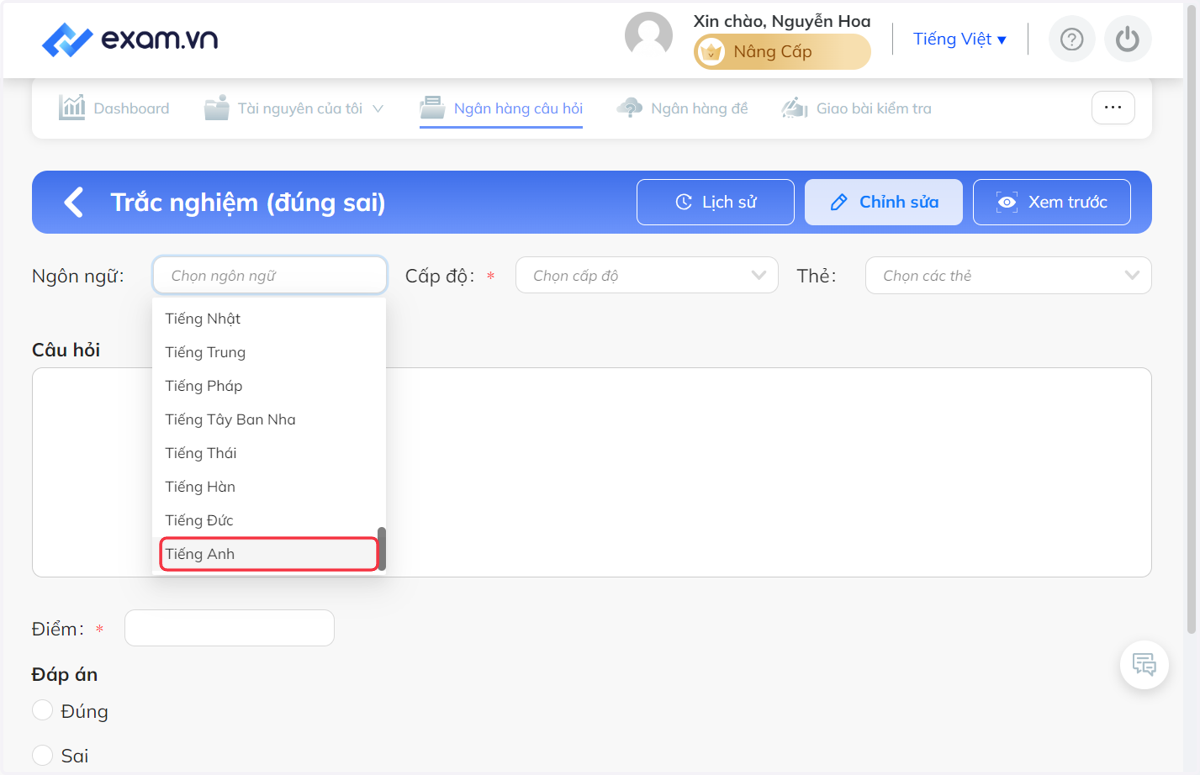Open the user avatar profile icon

649,36
